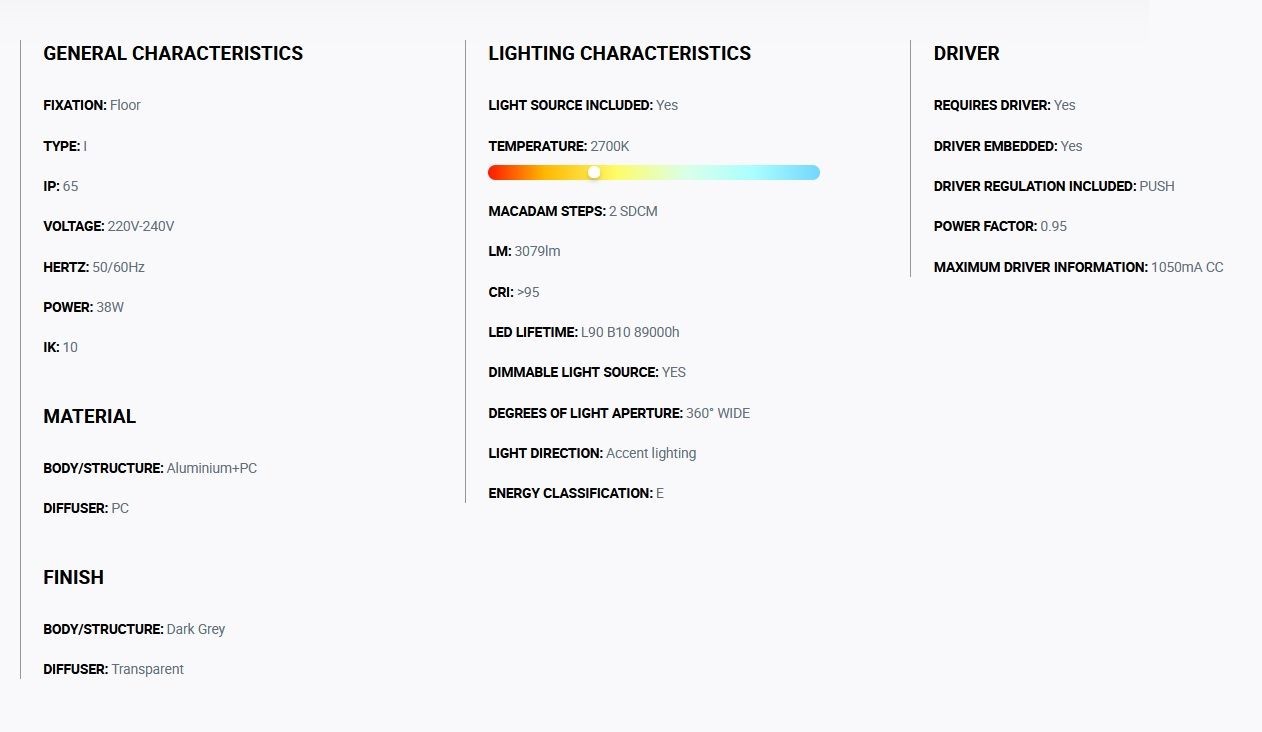1262x732 pixels.
Task: Click the Temperature: 2700K line
Action: 559,146
